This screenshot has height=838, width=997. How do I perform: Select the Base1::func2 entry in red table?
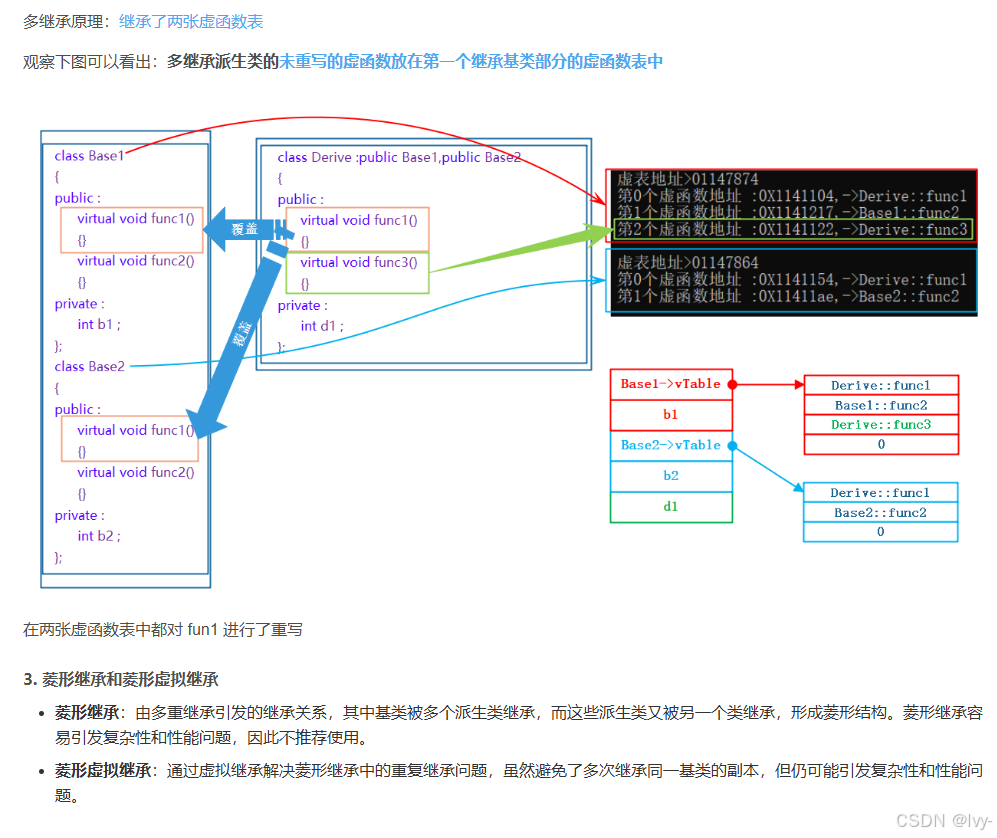[880, 405]
